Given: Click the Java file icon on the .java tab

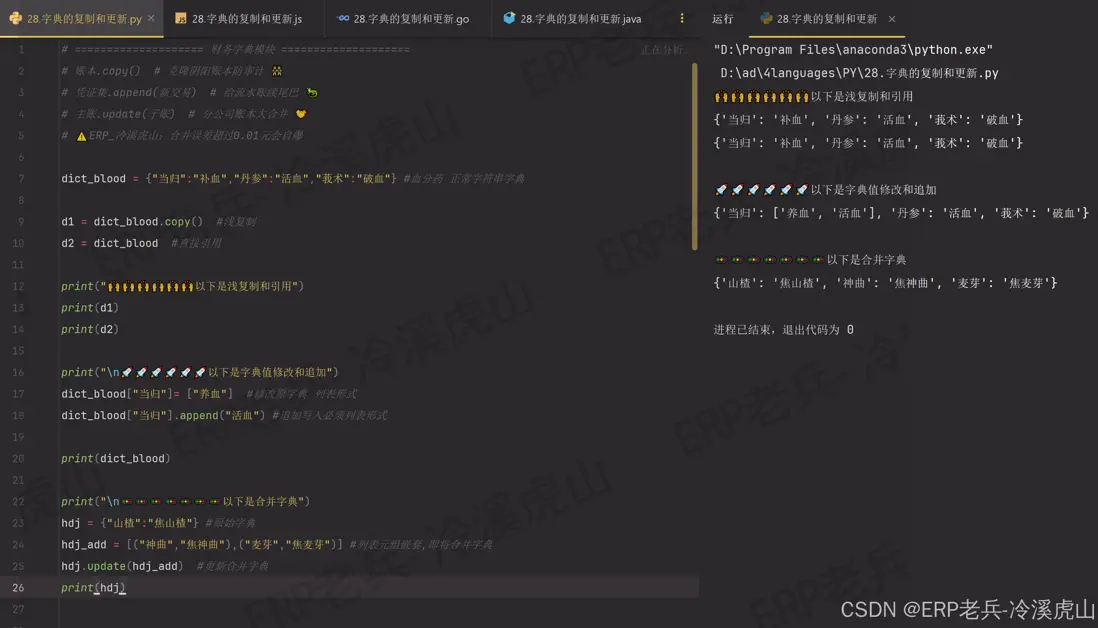Looking at the screenshot, I should (x=509, y=18).
